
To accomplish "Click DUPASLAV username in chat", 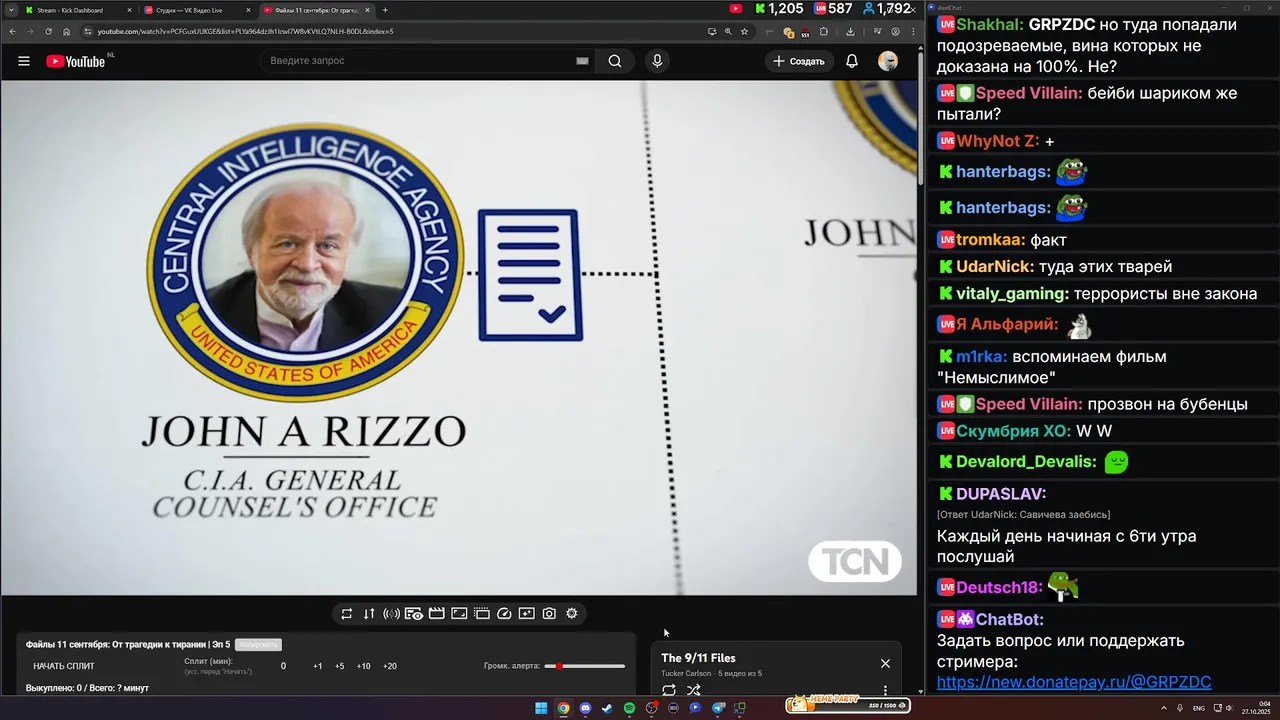I will coord(1001,494).
